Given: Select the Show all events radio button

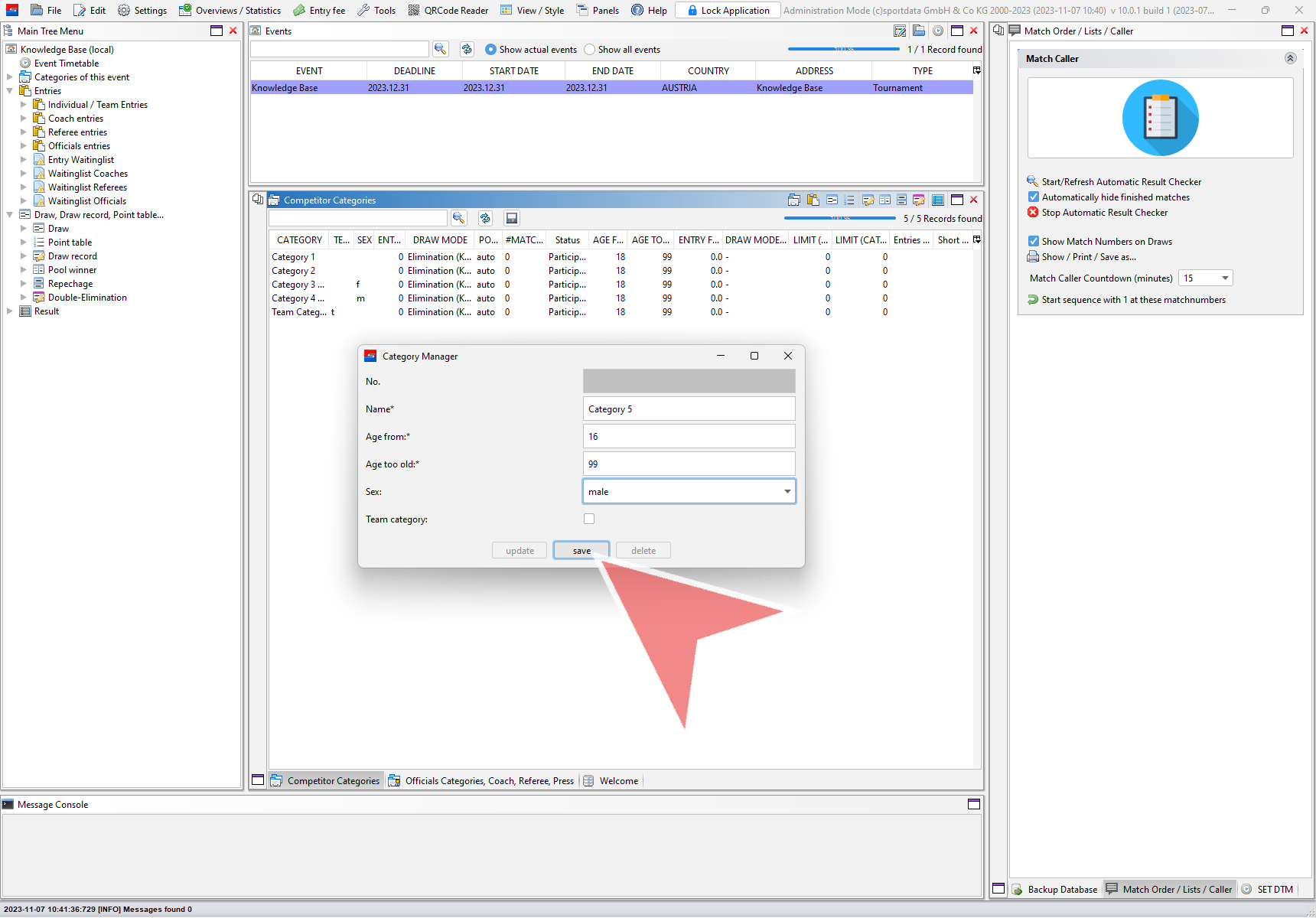Looking at the screenshot, I should (x=589, y=50).
